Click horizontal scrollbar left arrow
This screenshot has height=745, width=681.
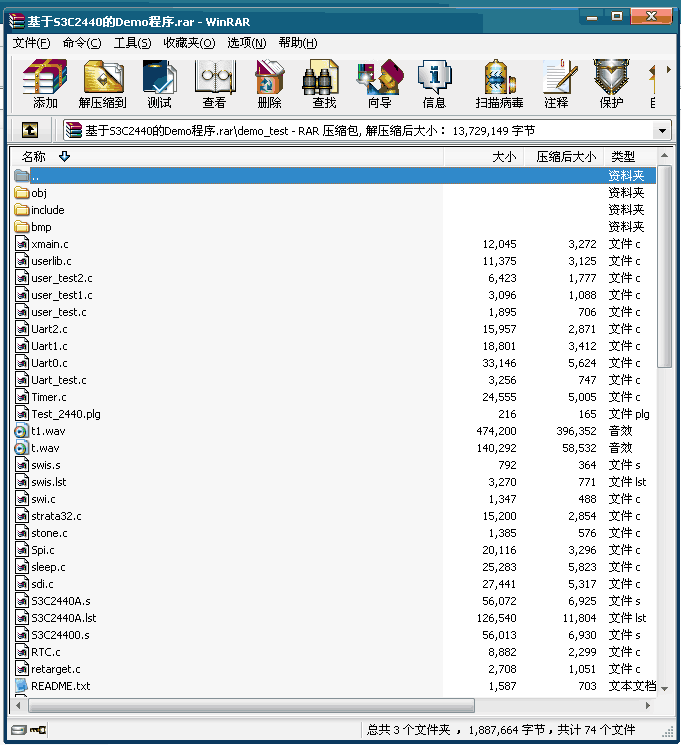pyautogui.click(x=19, y=706)
